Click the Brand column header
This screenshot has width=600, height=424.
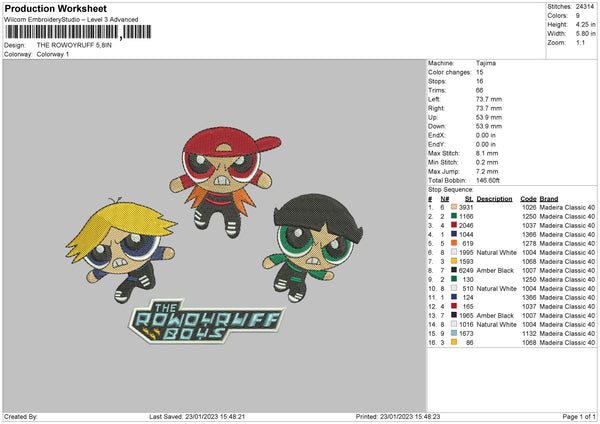(549, 199)
